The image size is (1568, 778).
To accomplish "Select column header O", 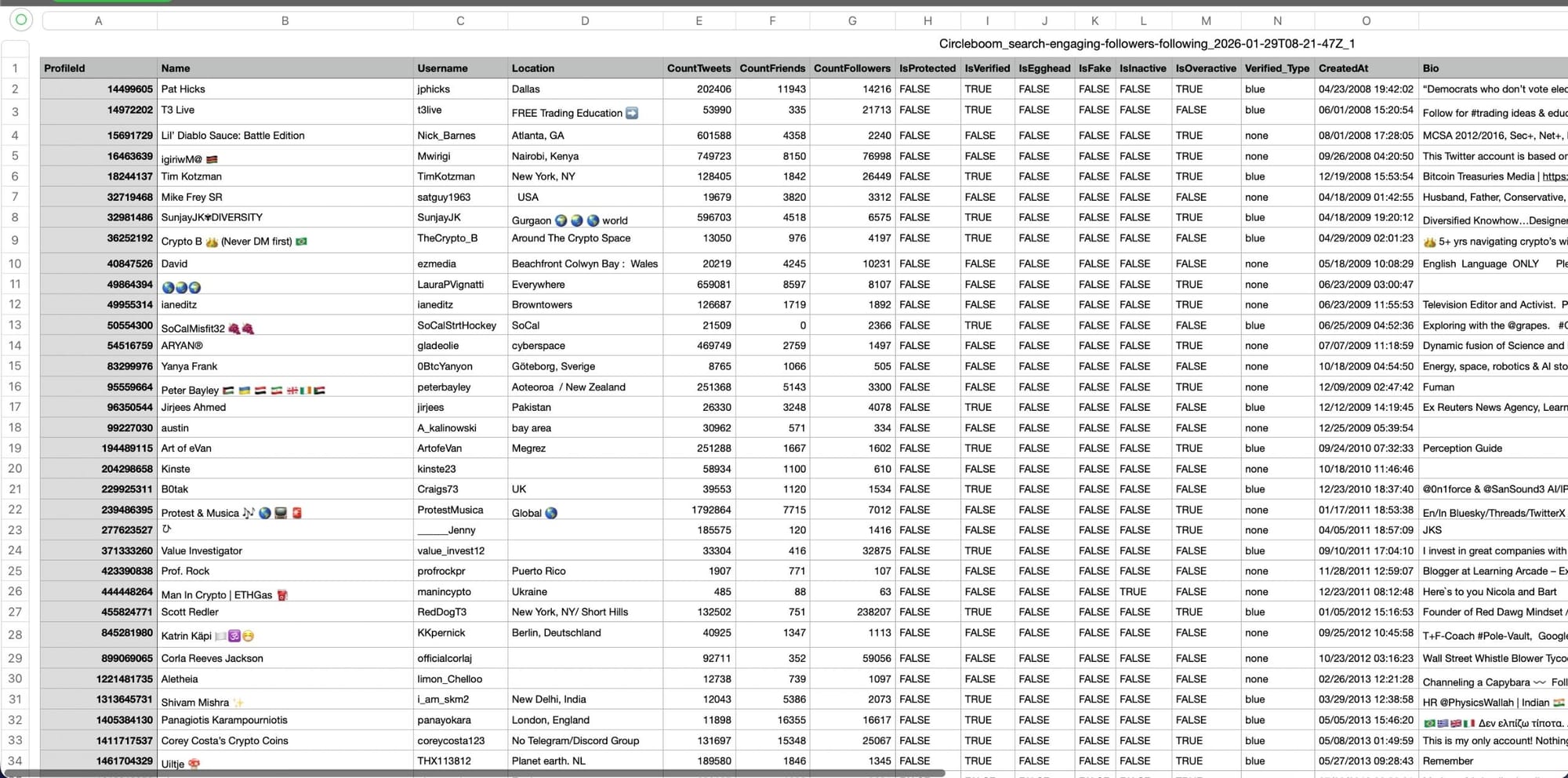I will click(x=1366, y=20).
